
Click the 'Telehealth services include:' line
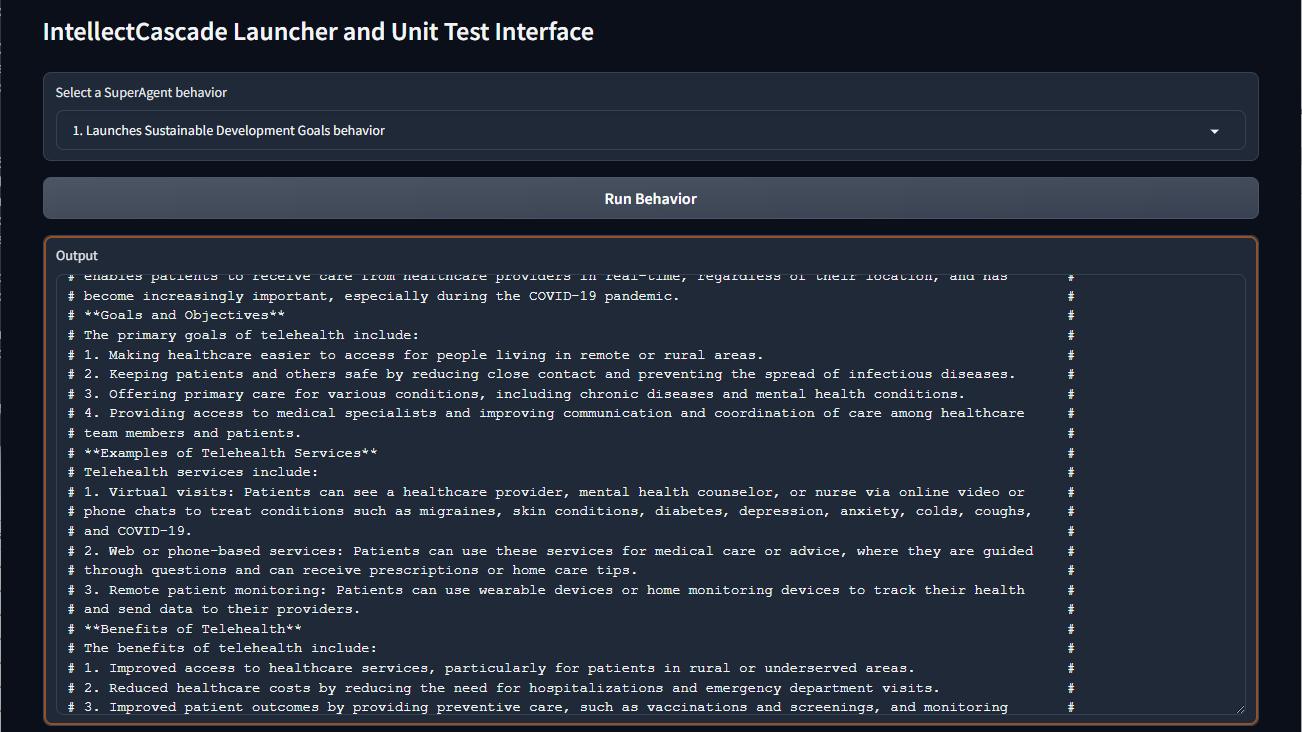(x=201, y=472)
